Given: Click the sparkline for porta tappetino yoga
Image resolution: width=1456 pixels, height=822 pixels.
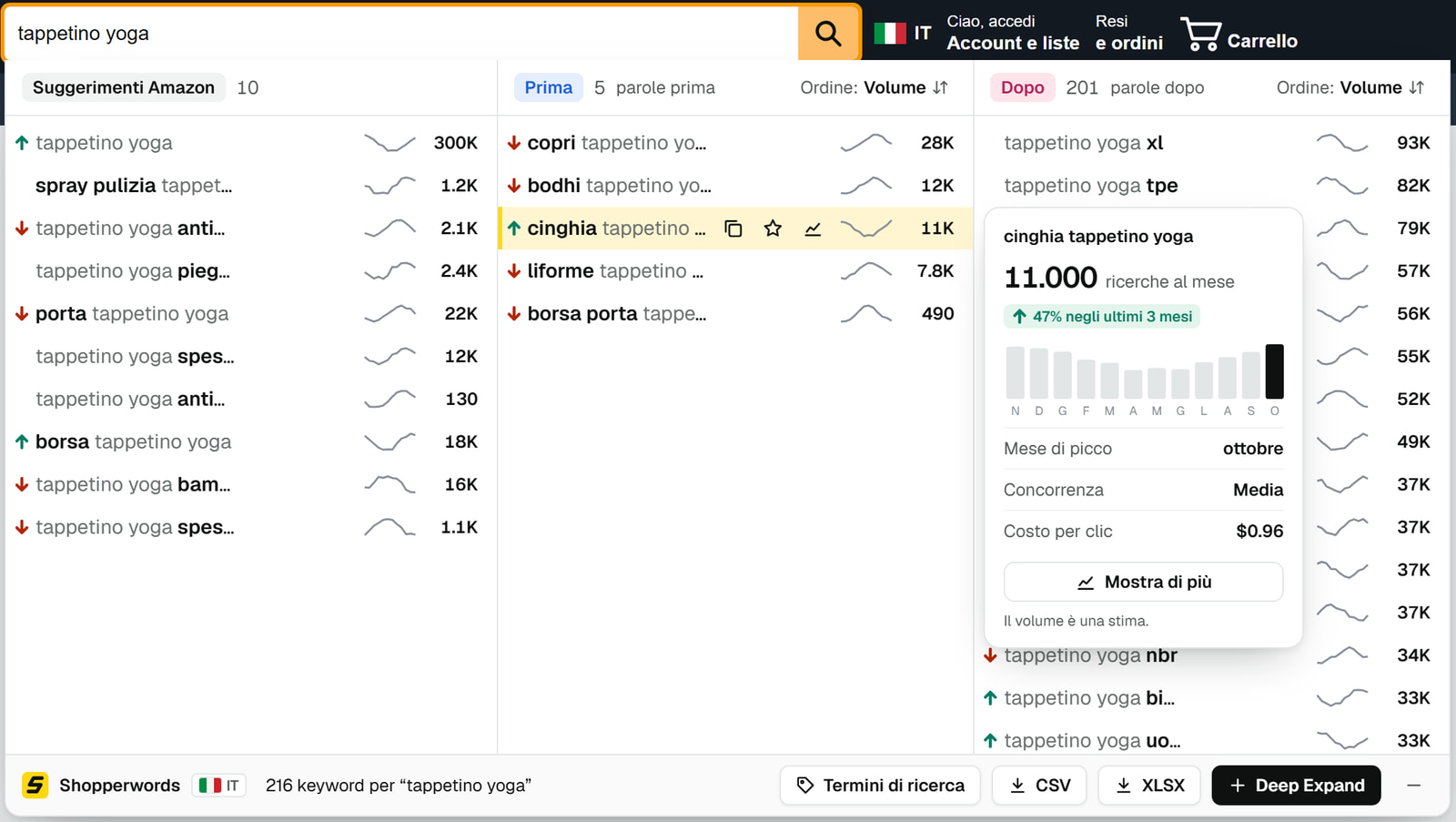Looking at the screenshot, I should point(389,314).
